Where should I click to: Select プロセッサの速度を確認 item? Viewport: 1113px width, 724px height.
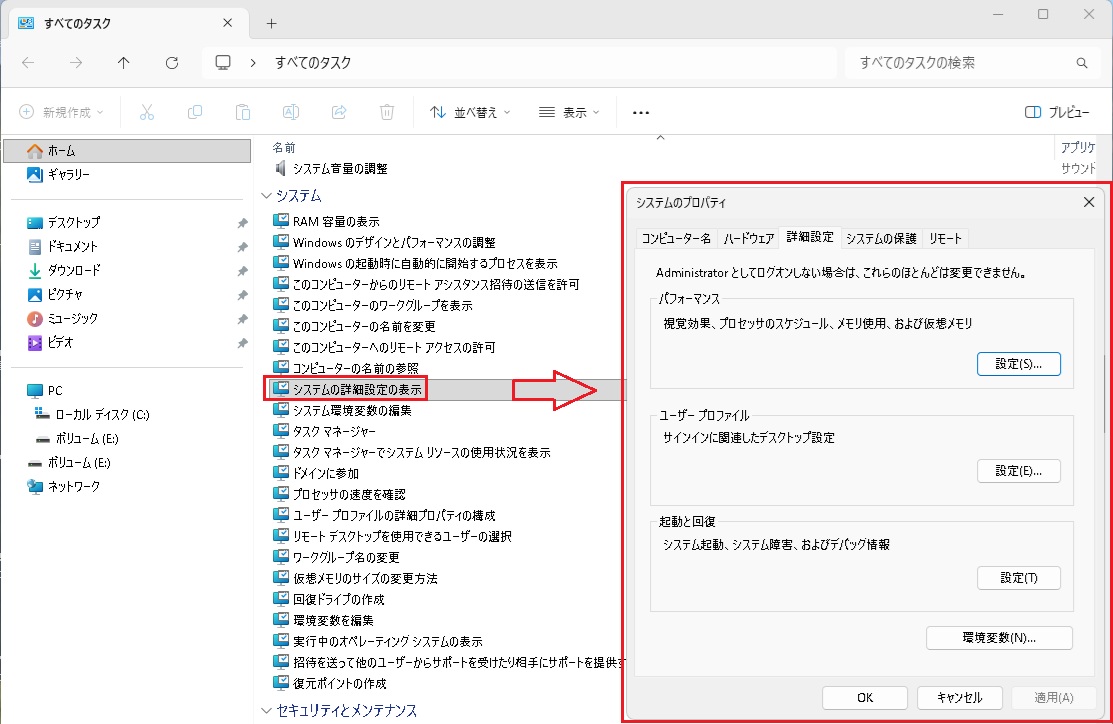[x=339, y=494]
